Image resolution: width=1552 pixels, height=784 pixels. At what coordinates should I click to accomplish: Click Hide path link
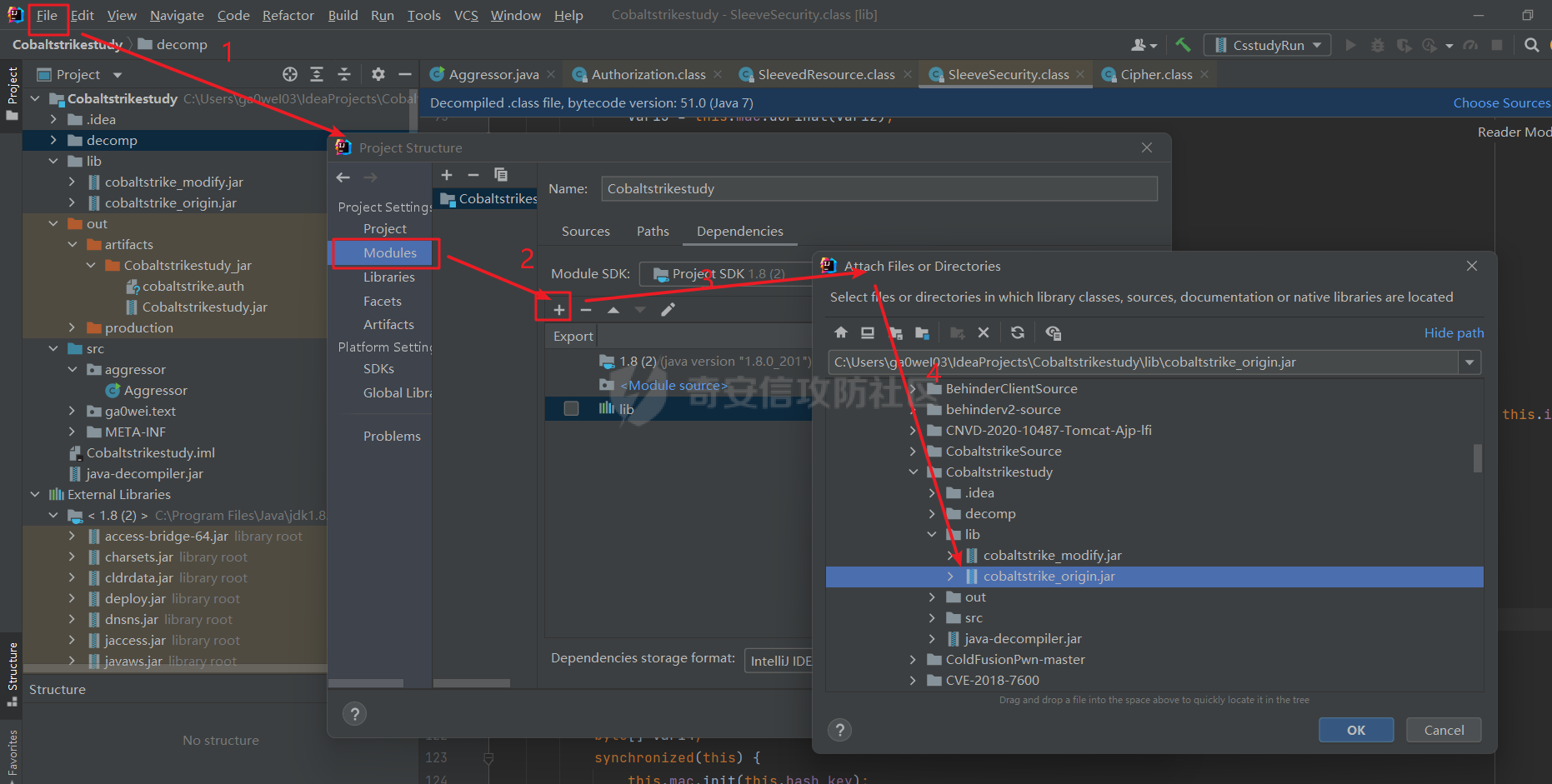(x=1454, y=333)
